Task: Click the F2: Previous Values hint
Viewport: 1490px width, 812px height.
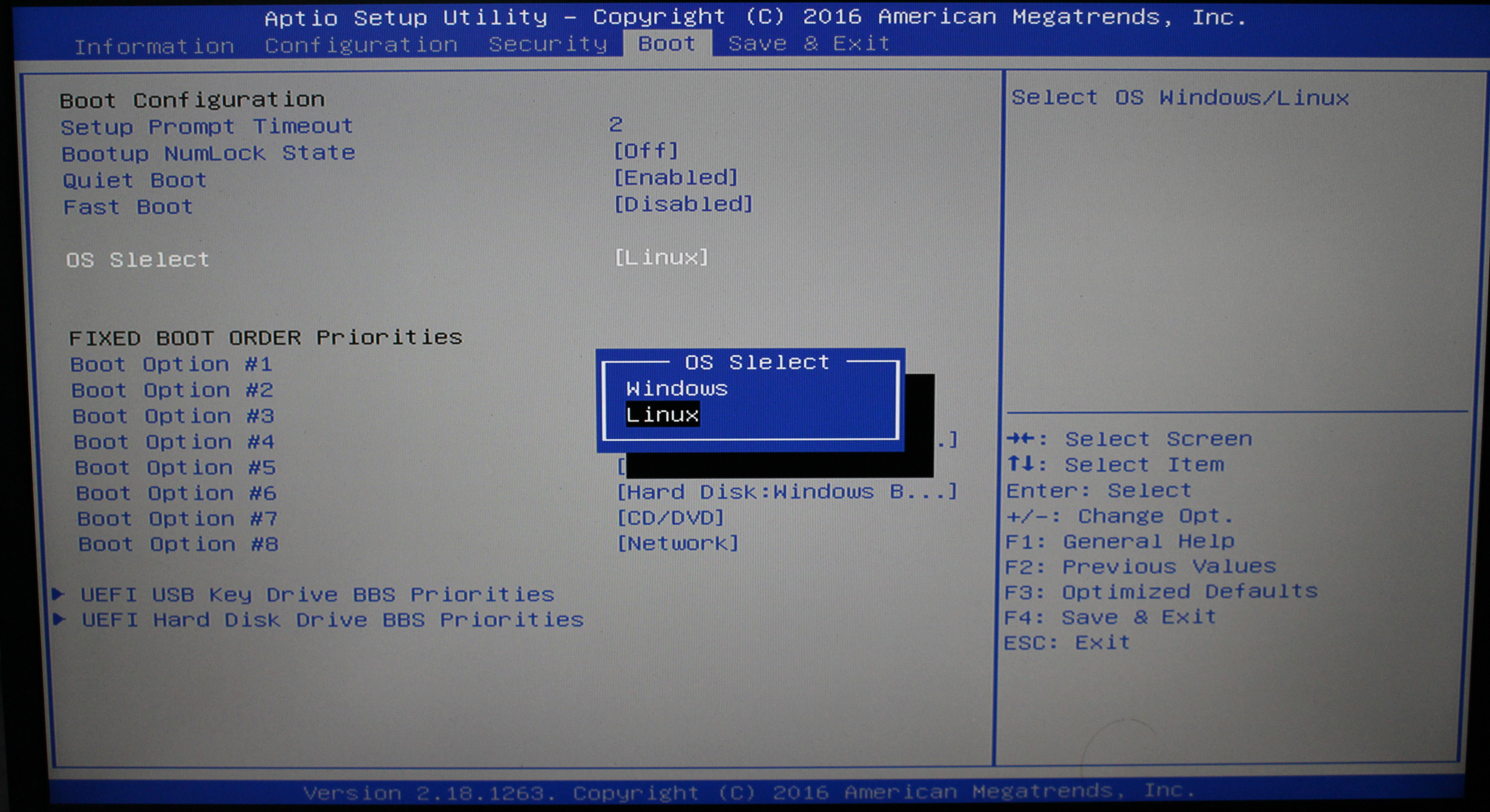Action: [x=1141, y=566]
